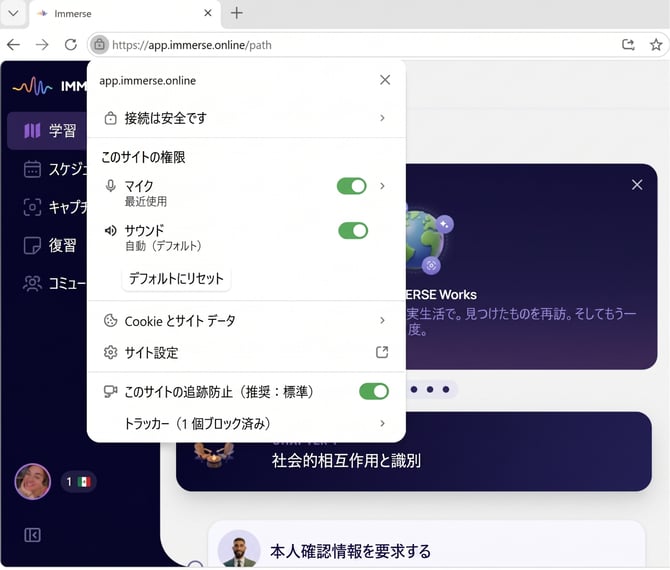
Task: Click the 学習 map icon
Action: (x=32, y=131)
